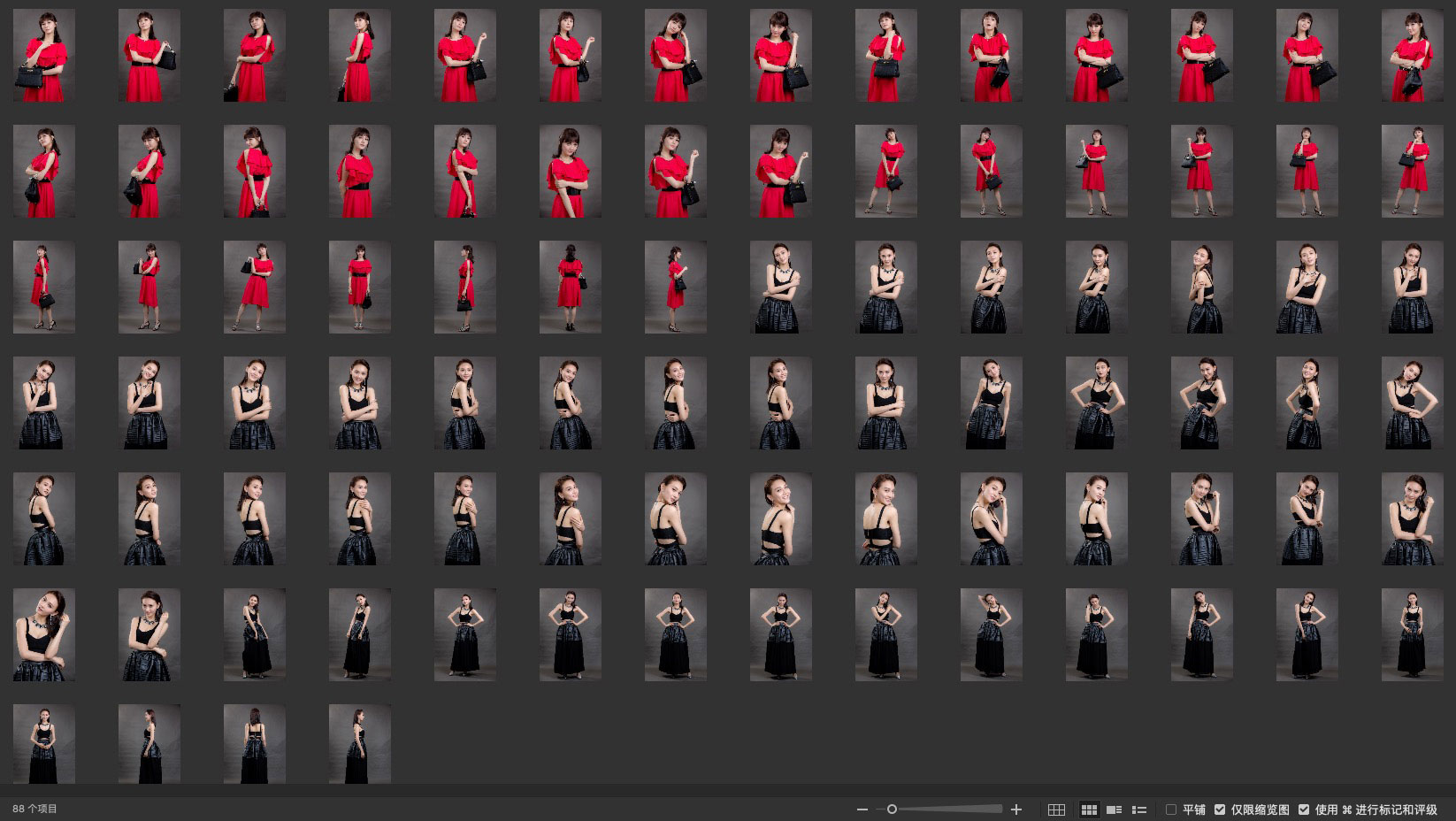The image size is (1456, 821).
Task: Click the 88 个项目 status text
Action: pyautogui.click(x=35, y=809)
